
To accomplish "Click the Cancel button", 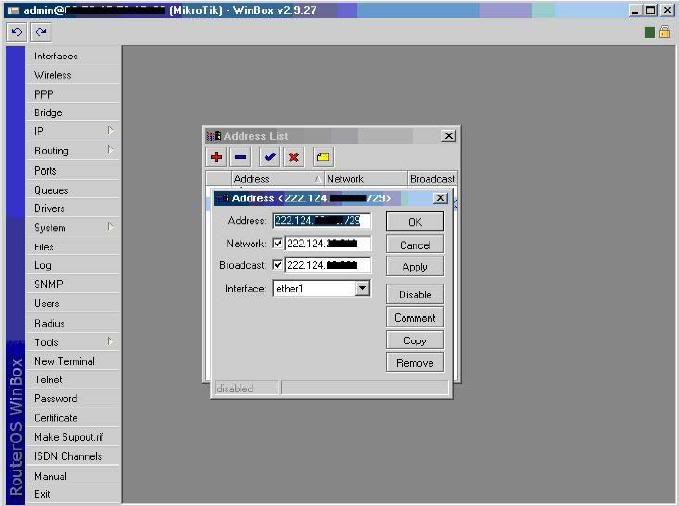I will [415, 245].
